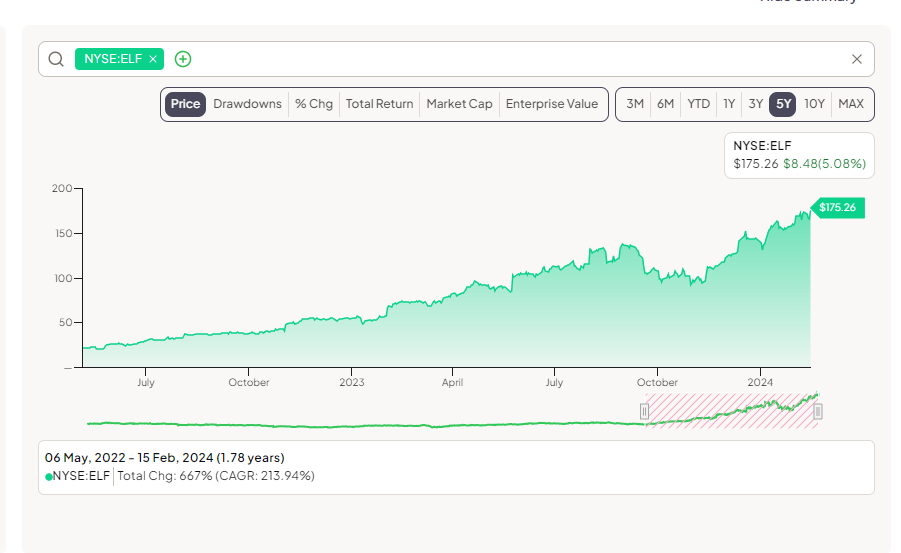Click the $175.26 price flag label
901x553 pixels.
tap(838, 208)
